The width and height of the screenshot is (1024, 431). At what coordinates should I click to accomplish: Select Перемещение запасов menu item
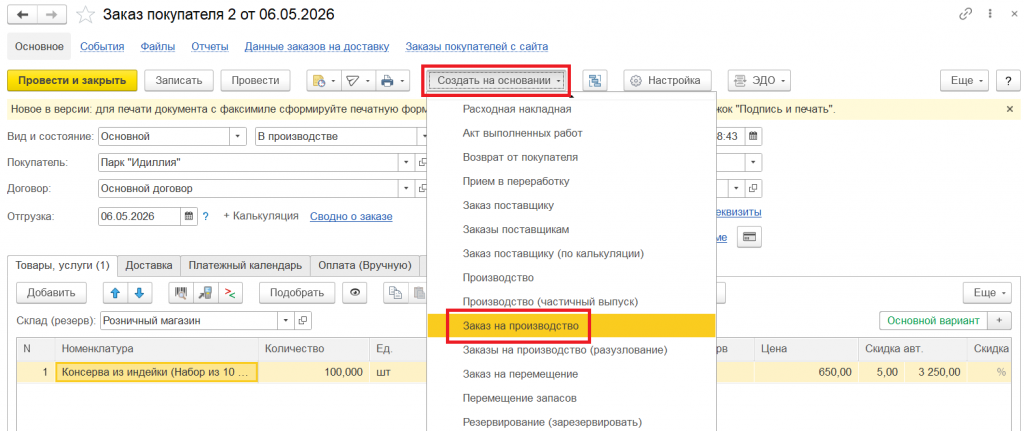(x=571, y=398)
